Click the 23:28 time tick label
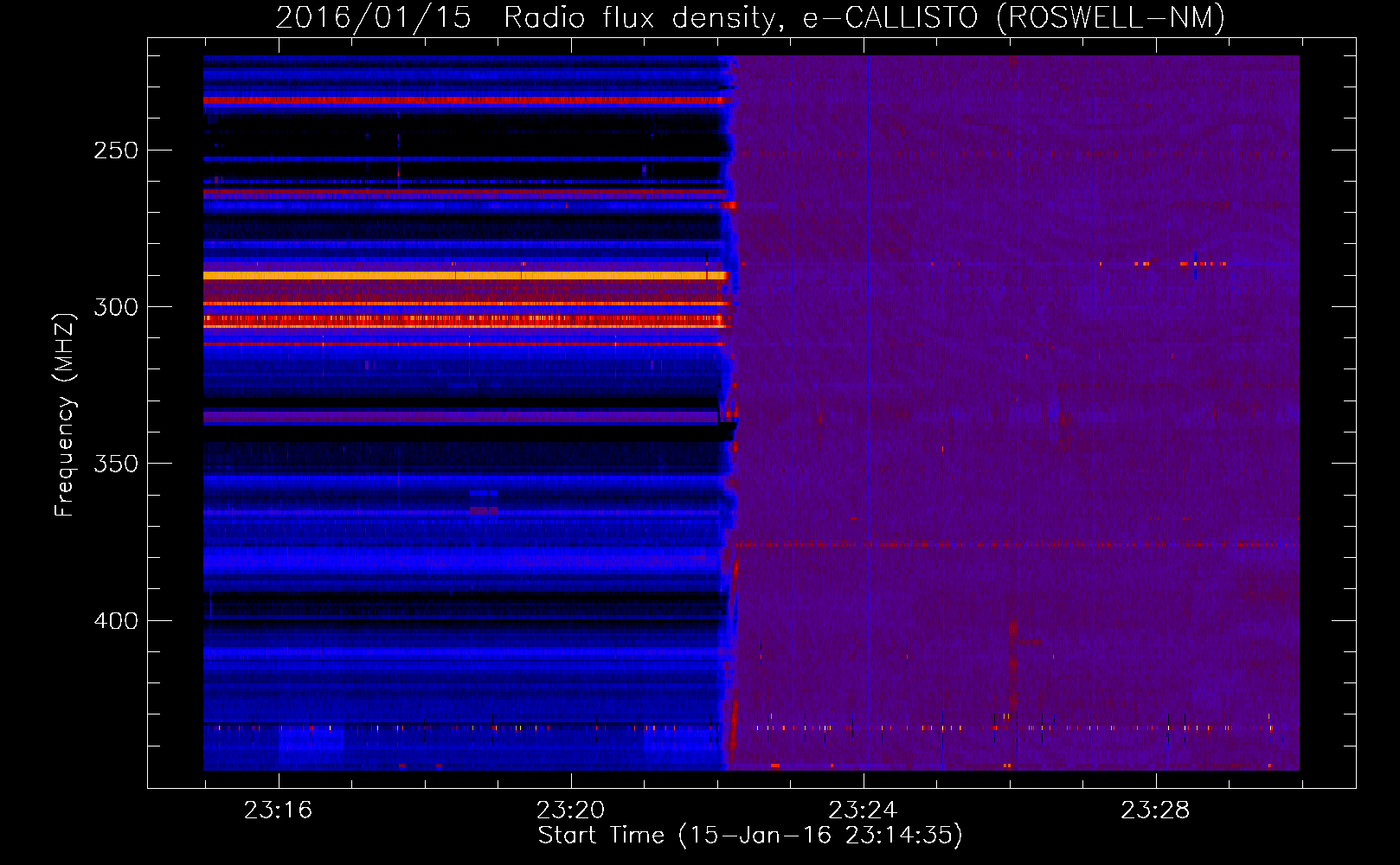 [x=1155, y=811]
